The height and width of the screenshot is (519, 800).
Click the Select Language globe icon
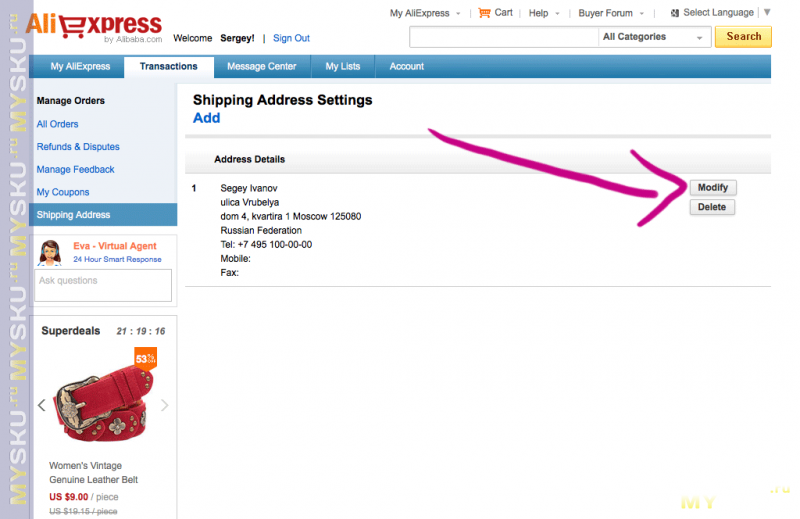(x=675, y=13)
